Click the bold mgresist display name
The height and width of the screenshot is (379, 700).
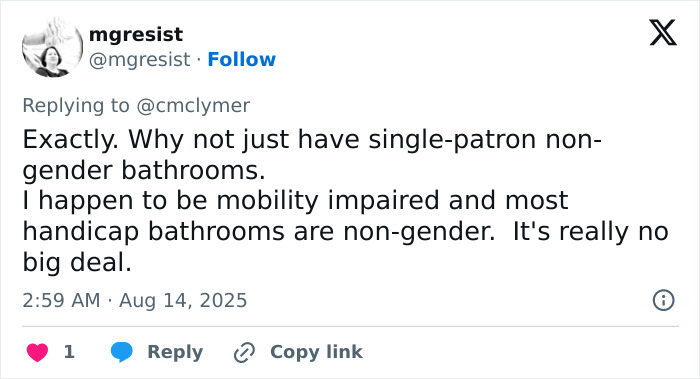pos(136,34)
